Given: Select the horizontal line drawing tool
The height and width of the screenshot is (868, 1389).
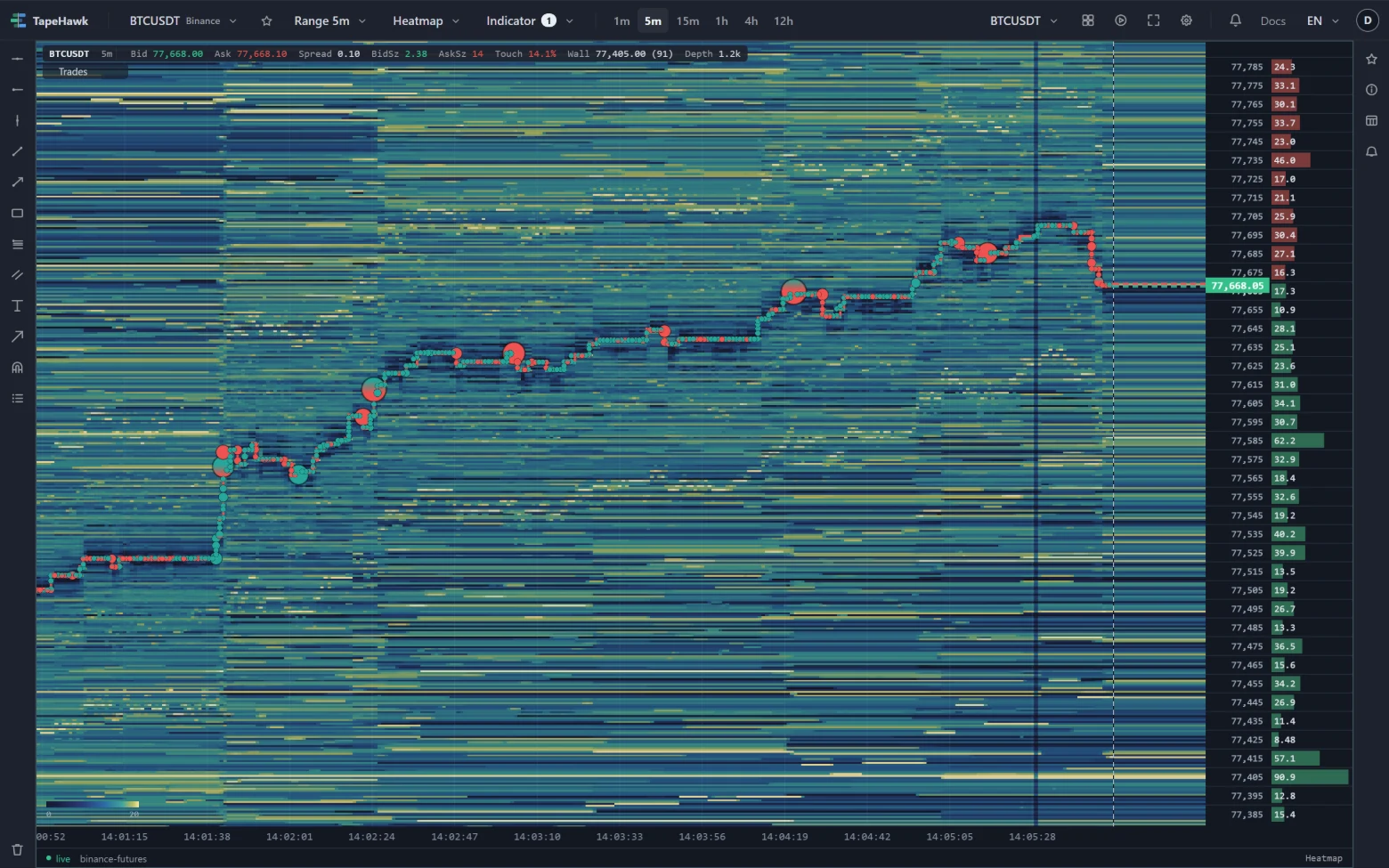Looking at the screenshot, I should 17,59.
